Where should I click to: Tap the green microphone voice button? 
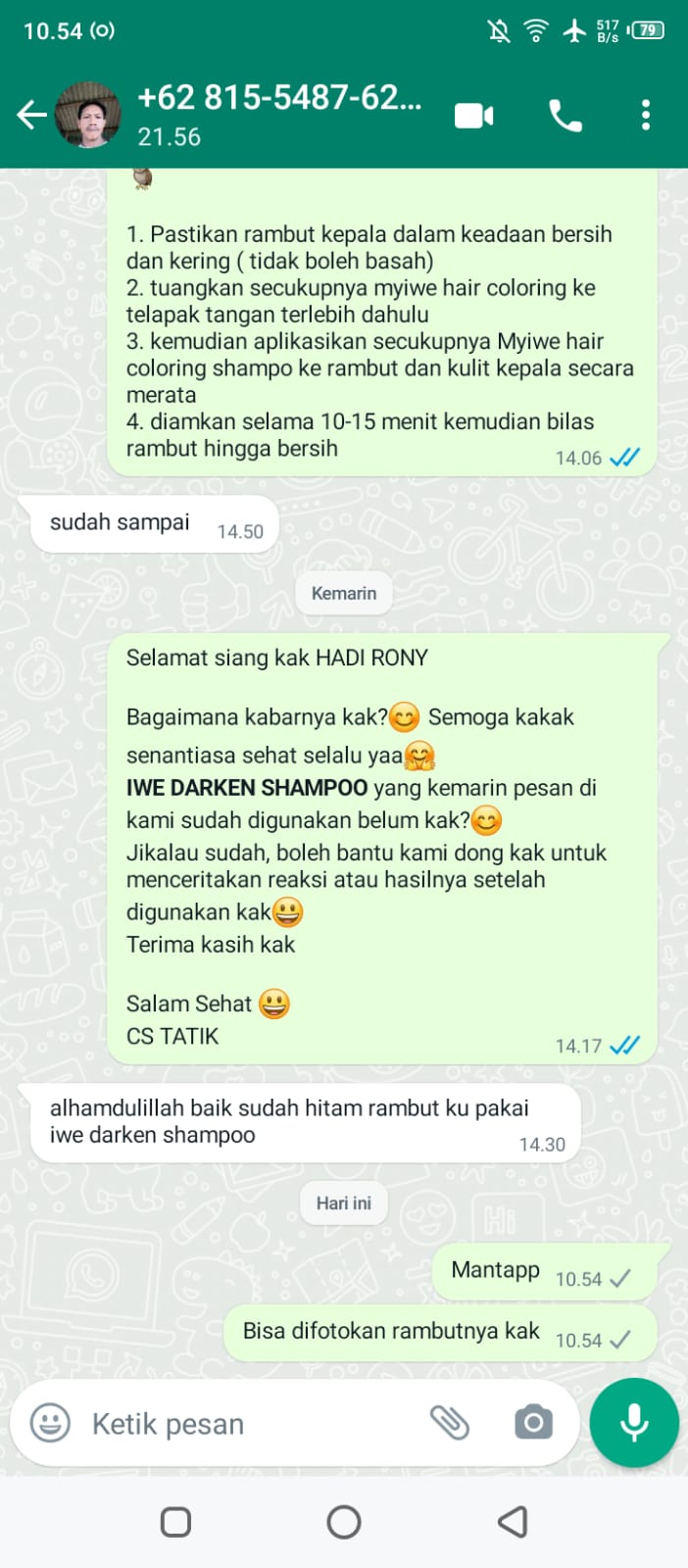634,1422
